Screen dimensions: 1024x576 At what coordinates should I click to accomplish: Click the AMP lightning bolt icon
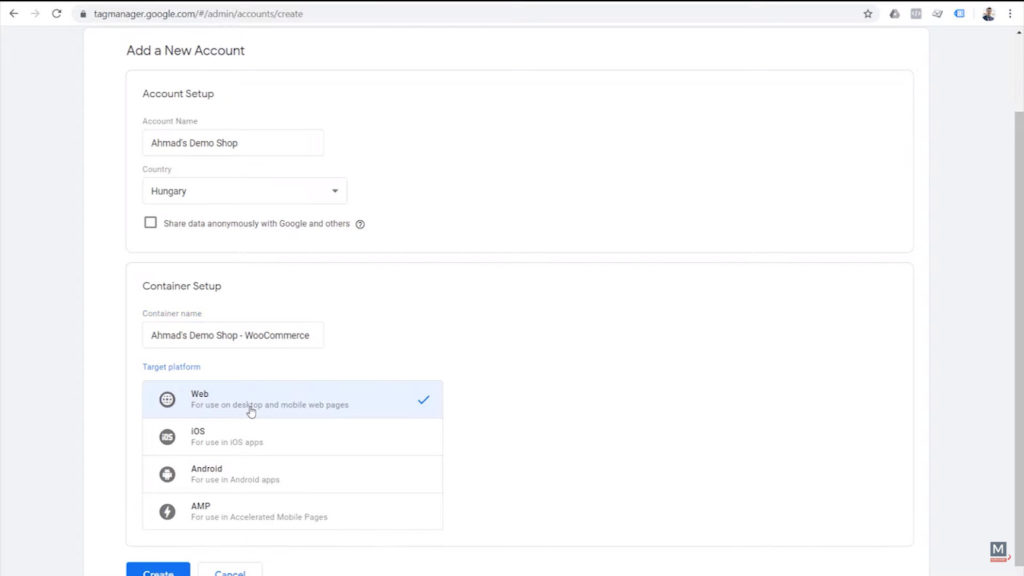click(x=167, y=510)
